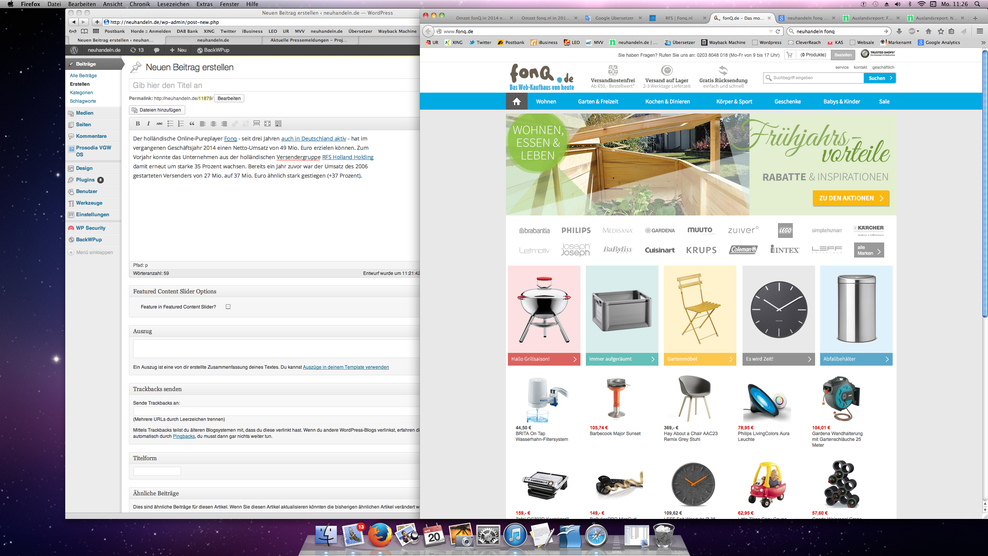Image resolution: width=988 pixels, height=556 pixels.
Task: Open Schlagworte link in WordPress sidebar
Action: coord(83,101)
